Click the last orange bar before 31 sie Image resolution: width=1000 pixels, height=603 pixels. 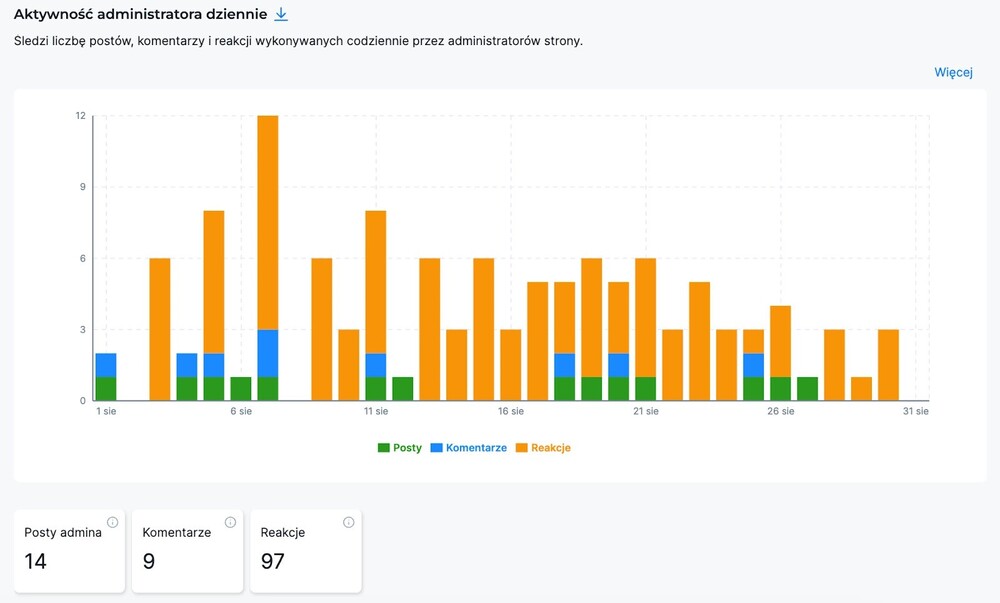pyautogui.click(x=888, y=365)
